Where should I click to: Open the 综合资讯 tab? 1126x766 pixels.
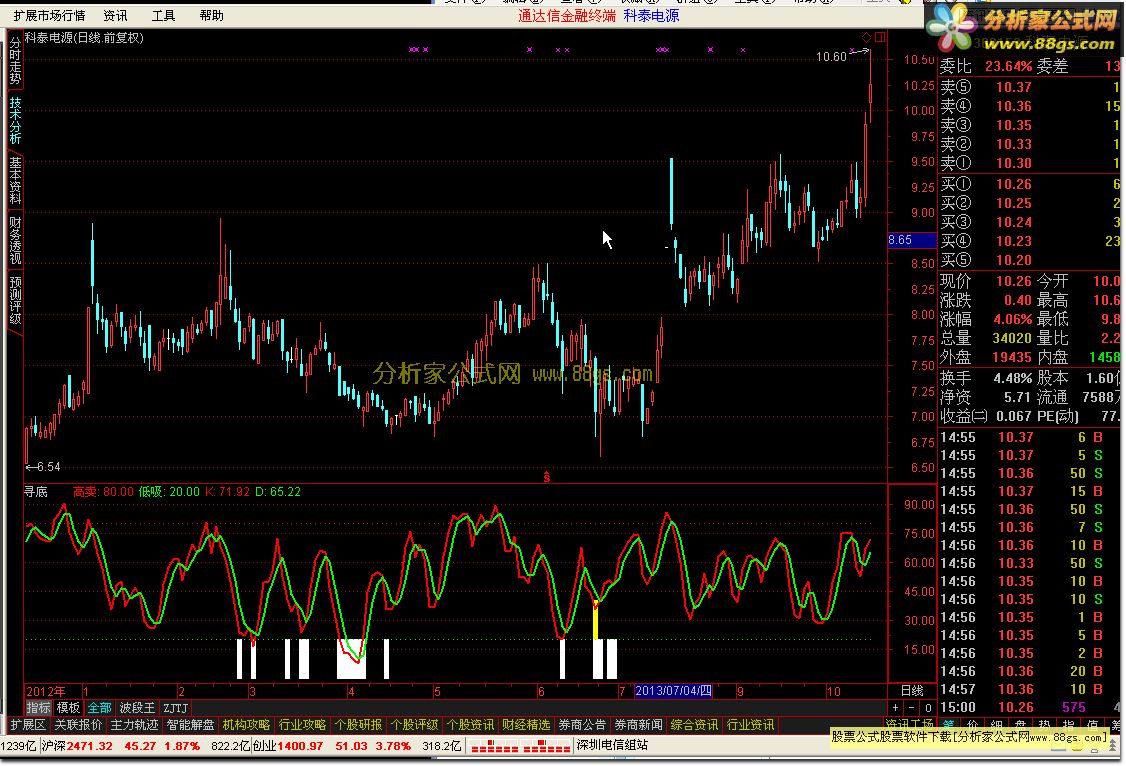pyautogui.click(x=694, y=725)
